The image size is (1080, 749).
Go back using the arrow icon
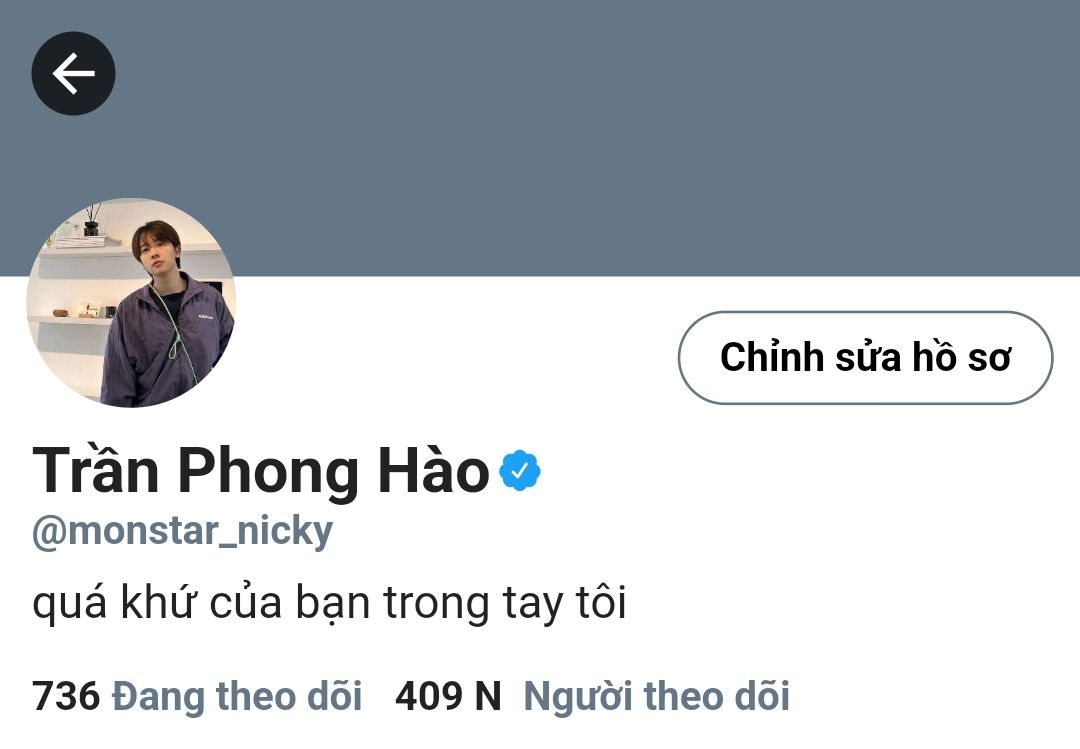73,73
